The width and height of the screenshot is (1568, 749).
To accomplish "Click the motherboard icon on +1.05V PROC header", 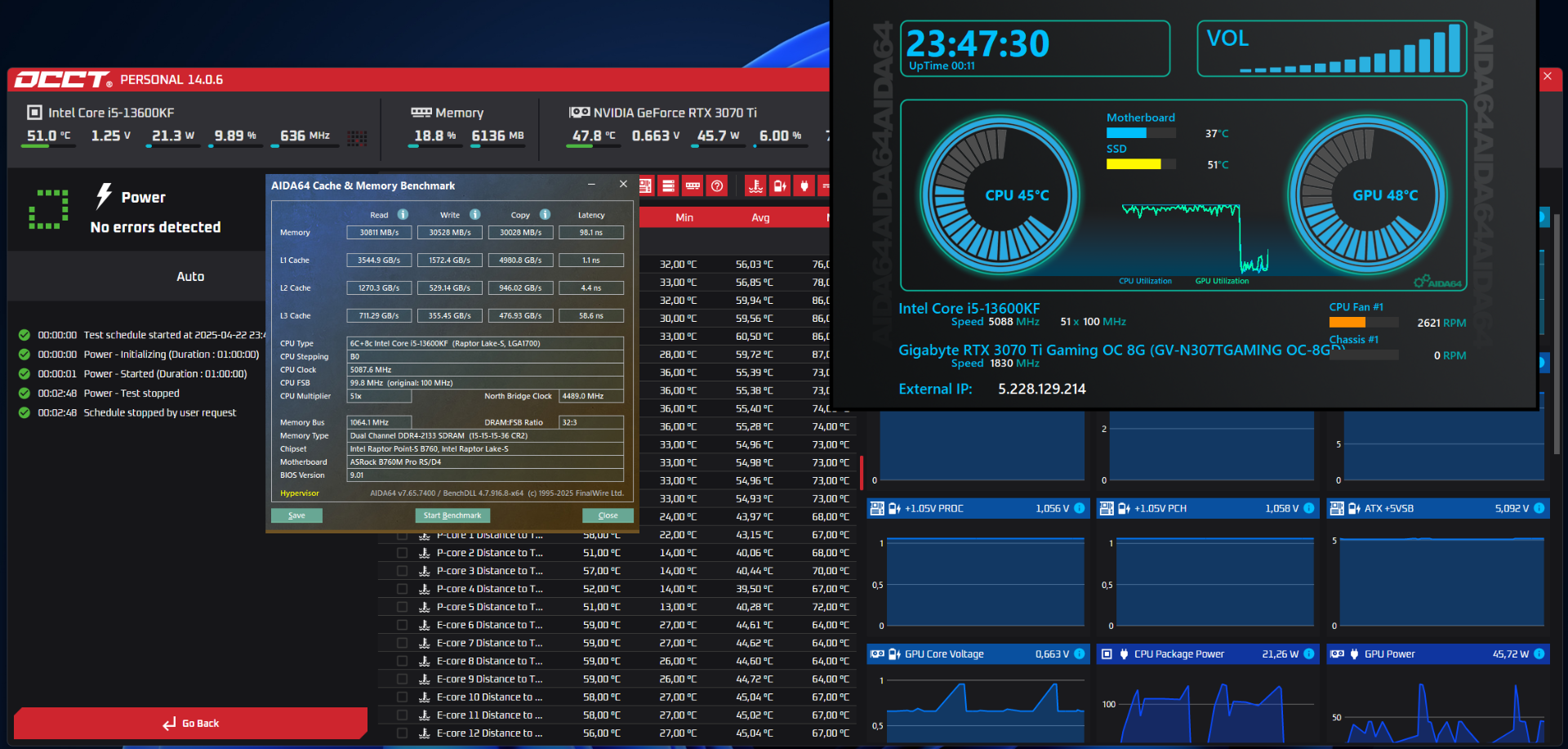I will point(877,508).
